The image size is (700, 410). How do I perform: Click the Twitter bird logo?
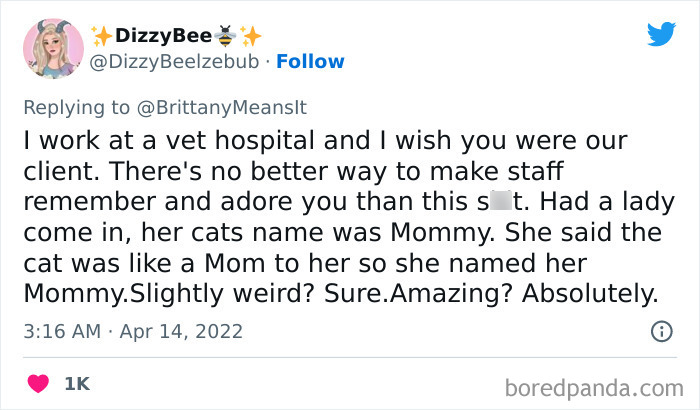[x=661, y=34]
